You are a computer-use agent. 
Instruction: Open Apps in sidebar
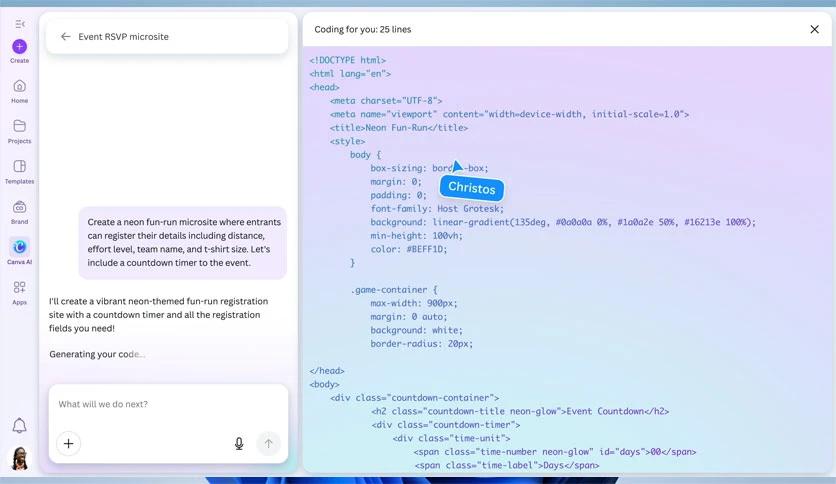click(x=20, y=293)
